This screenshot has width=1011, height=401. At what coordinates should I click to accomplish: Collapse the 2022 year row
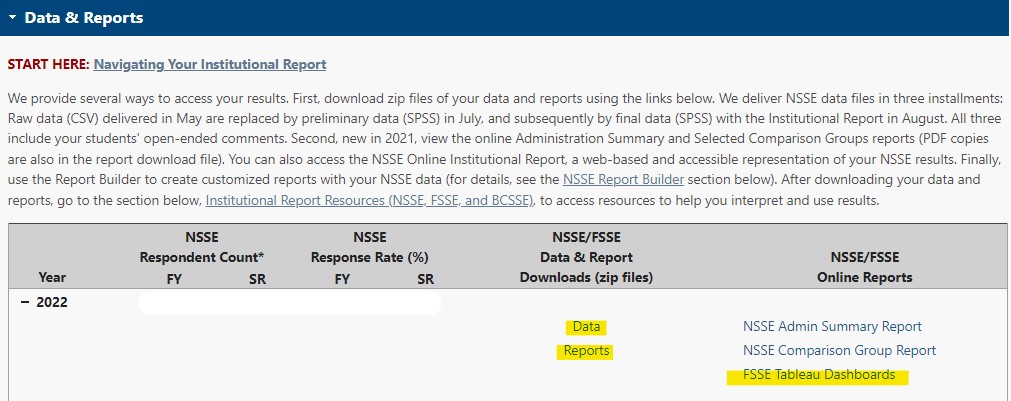click(25, 302)
